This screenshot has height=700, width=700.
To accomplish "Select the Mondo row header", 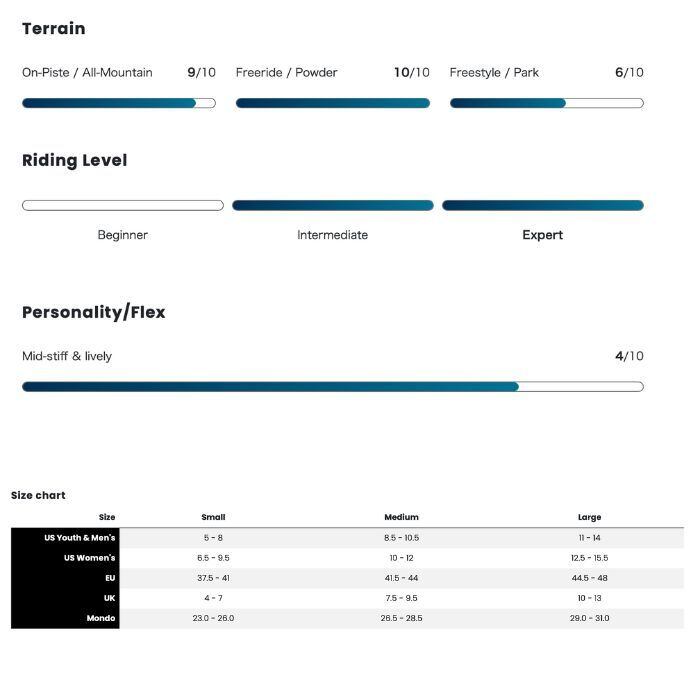I will tap(100, 618).
